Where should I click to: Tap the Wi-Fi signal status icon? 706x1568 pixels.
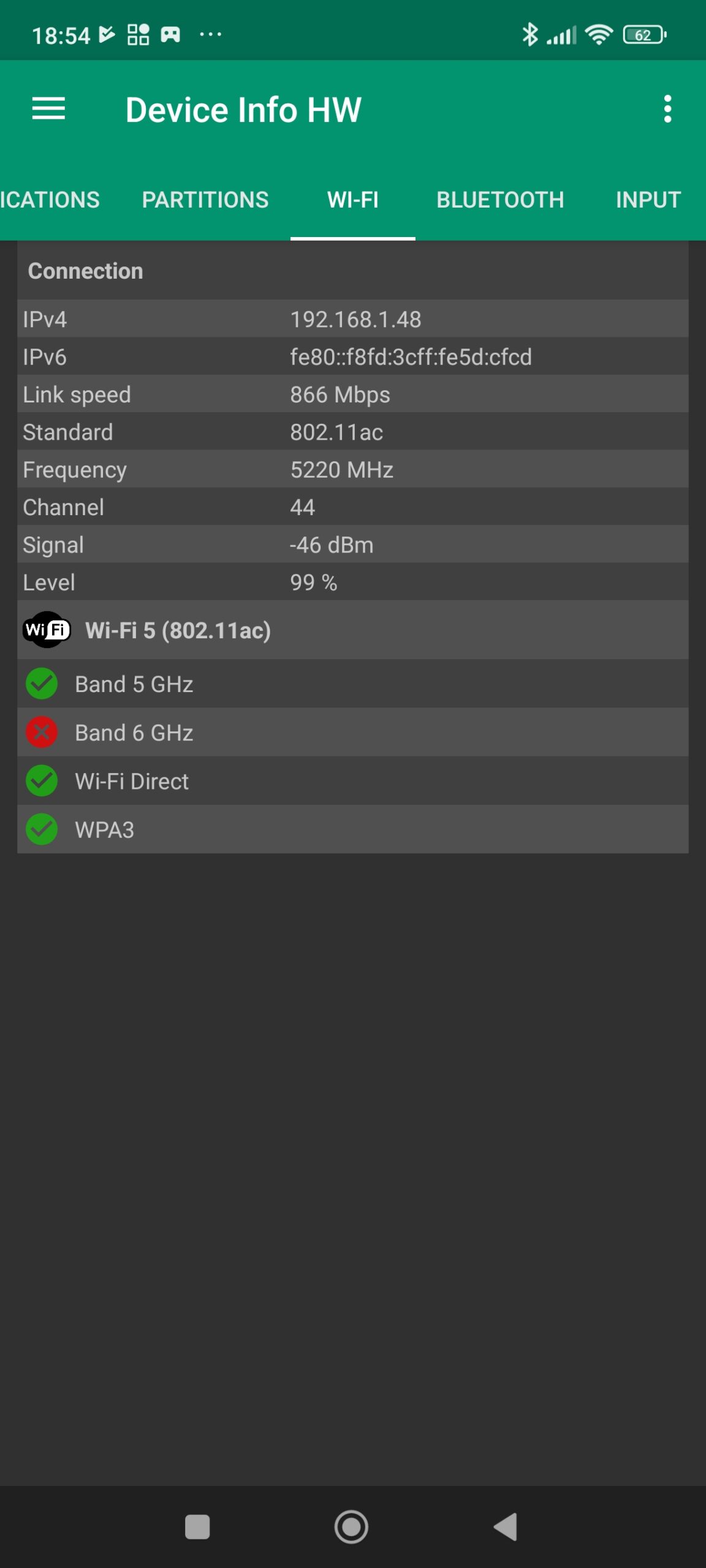[x=599, y=35]
